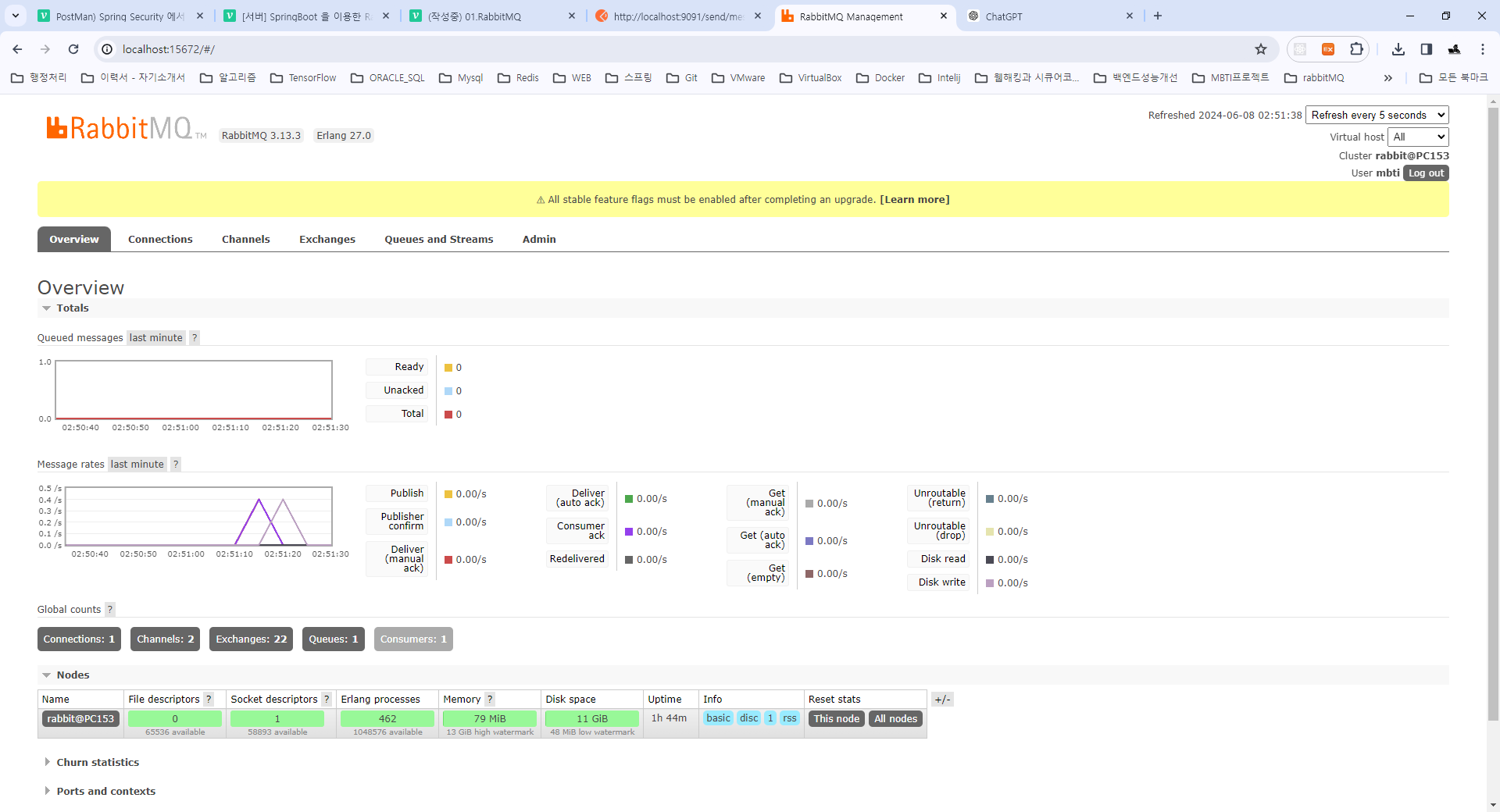Image resolution: width=1500 pixels, height=812 pixels.
Task: Click the yellow Ready legend swatch
Action: point(448,368)
